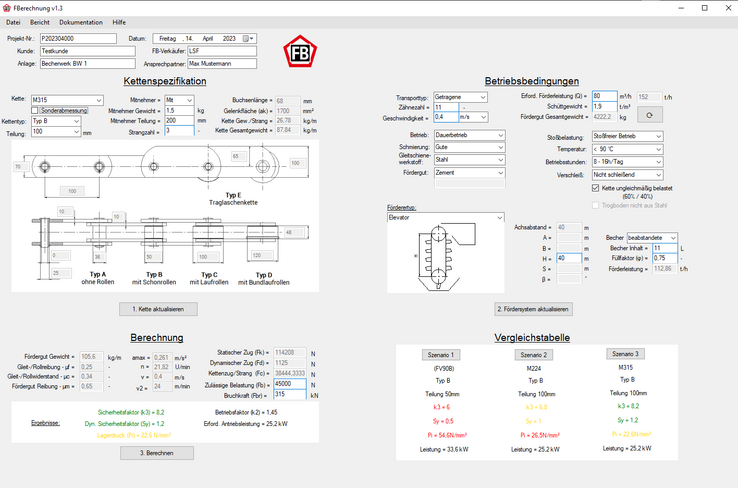This screenshot has width=738, height=488.
Task: Open the Becher beabstandete dropdown
Action: click(x=652, y=238)
